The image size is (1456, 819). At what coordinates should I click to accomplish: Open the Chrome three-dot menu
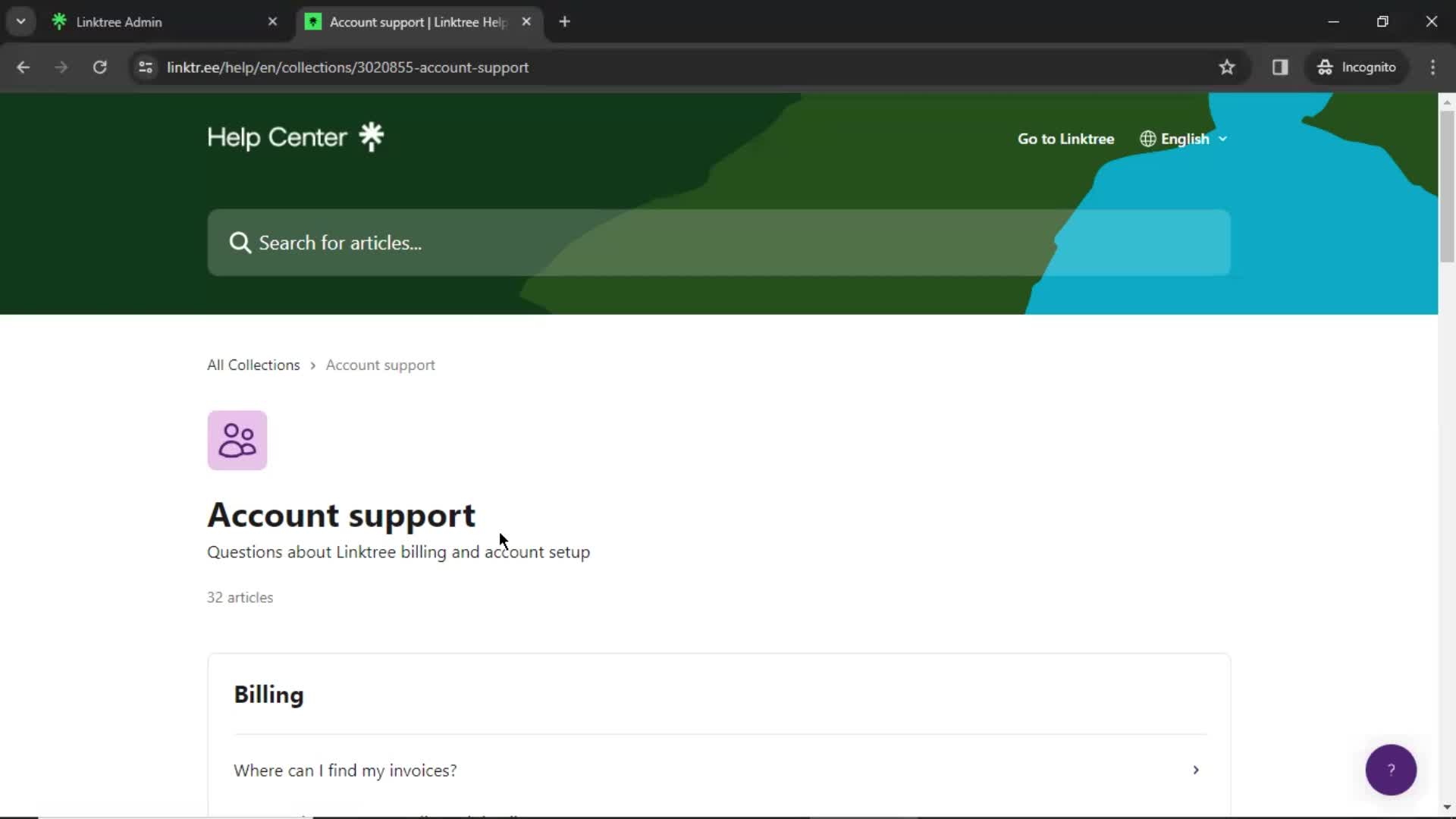pos(1432,67)
